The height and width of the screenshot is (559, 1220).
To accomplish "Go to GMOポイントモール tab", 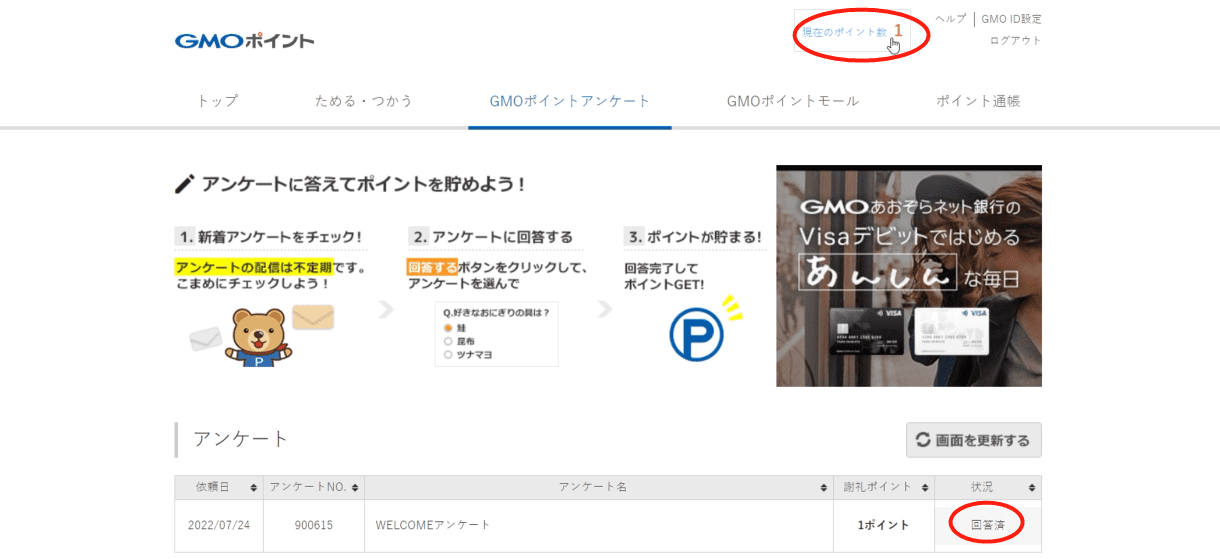I will (x=793, y=101).
